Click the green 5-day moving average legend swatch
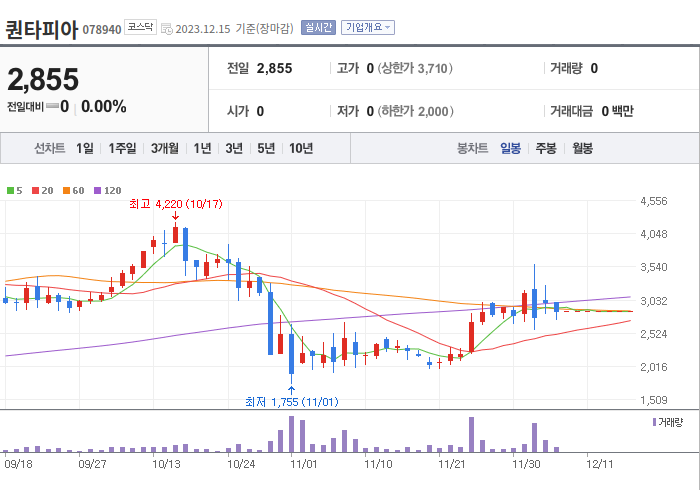The height and width of the screenshot is (490, 700). point(10,191)
